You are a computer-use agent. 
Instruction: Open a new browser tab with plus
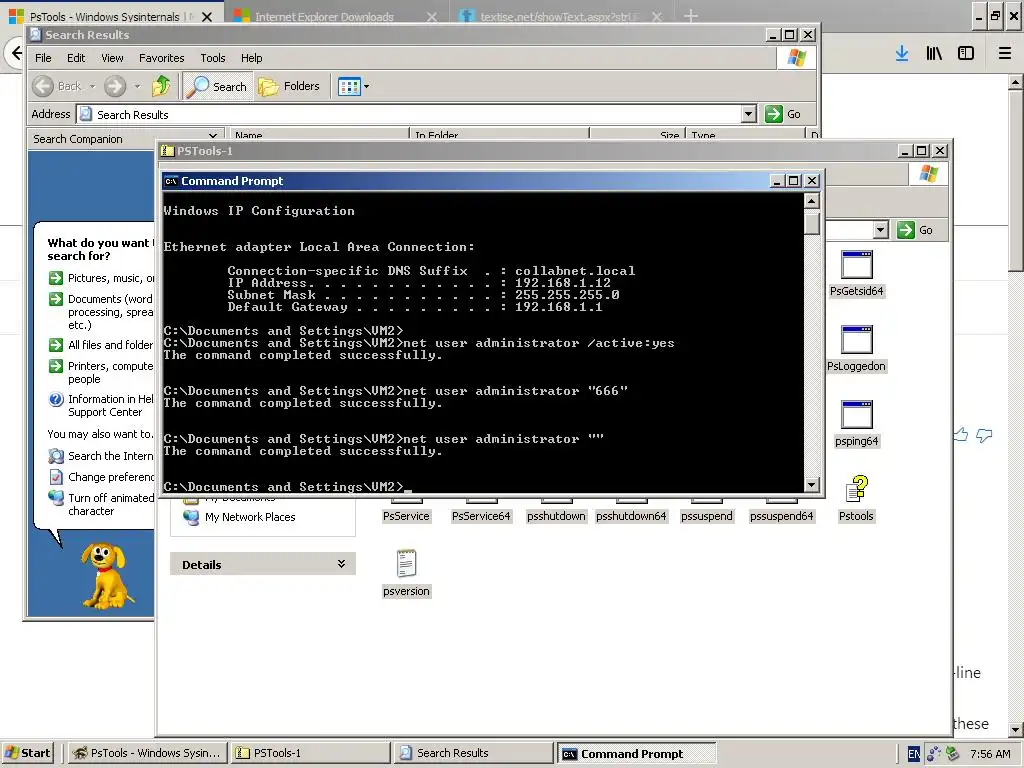tap(691, 16)
